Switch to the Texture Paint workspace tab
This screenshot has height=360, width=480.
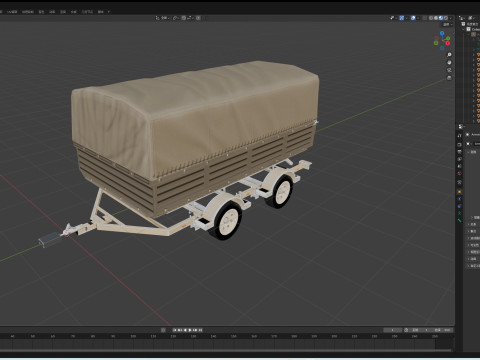[x=28, y=12]
